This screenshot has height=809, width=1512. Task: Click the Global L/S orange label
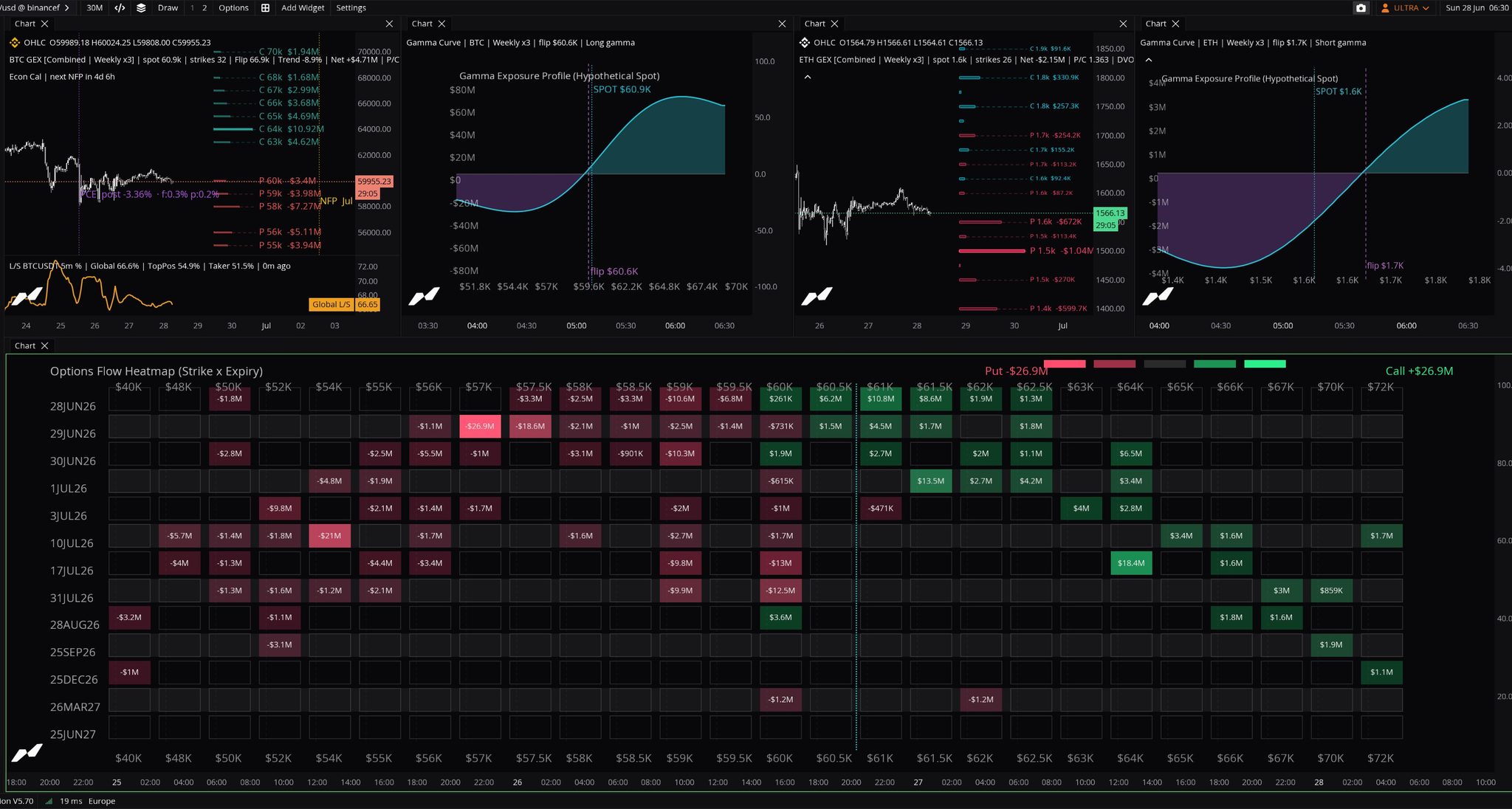(x=331, y=304)
